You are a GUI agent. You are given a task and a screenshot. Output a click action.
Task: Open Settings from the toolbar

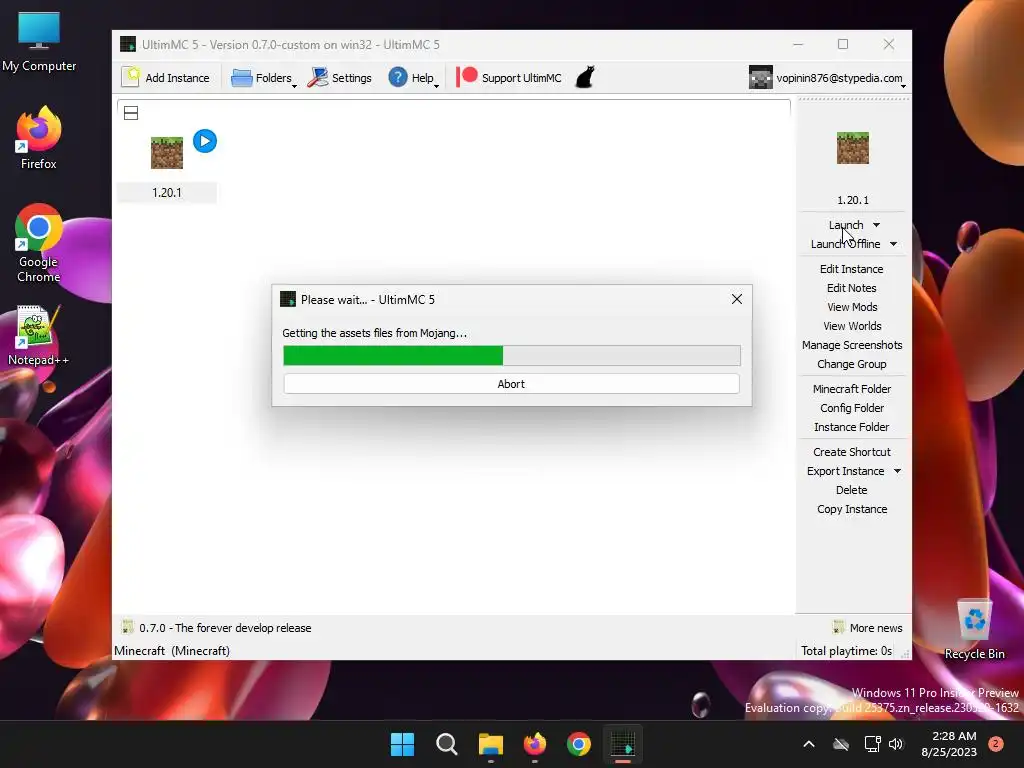pyautogui.click(x=339, y=77)
